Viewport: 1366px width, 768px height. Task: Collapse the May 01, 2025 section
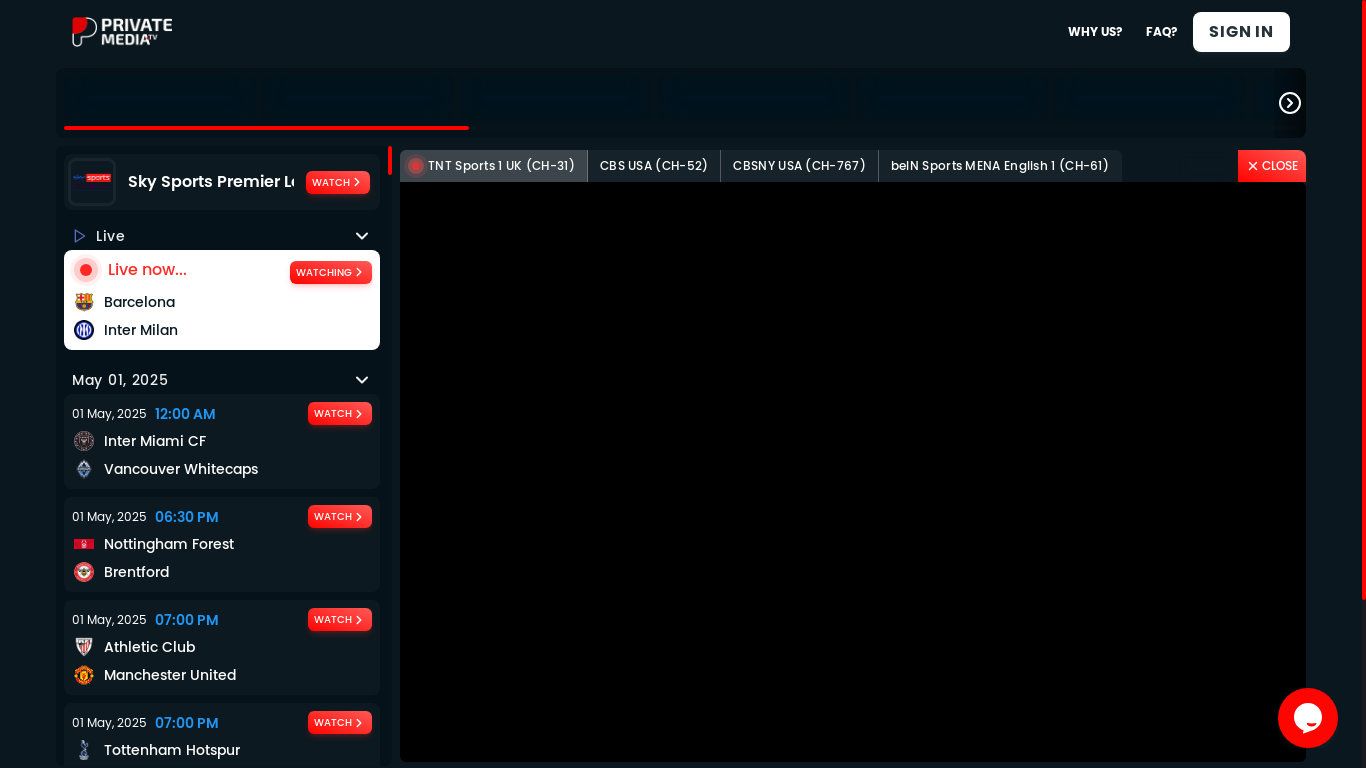click(x=362, y=380)
